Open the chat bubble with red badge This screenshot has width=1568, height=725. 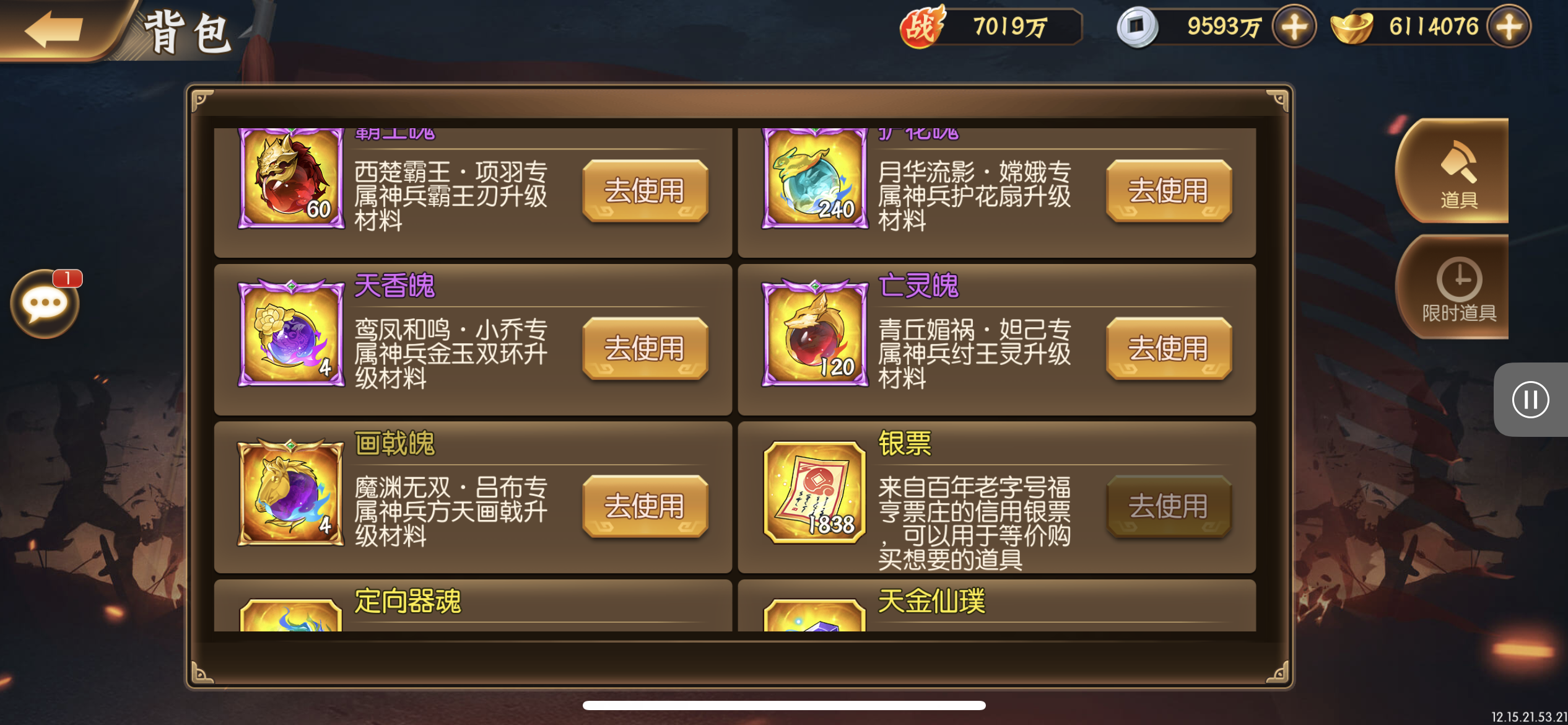tap(45, 304)
